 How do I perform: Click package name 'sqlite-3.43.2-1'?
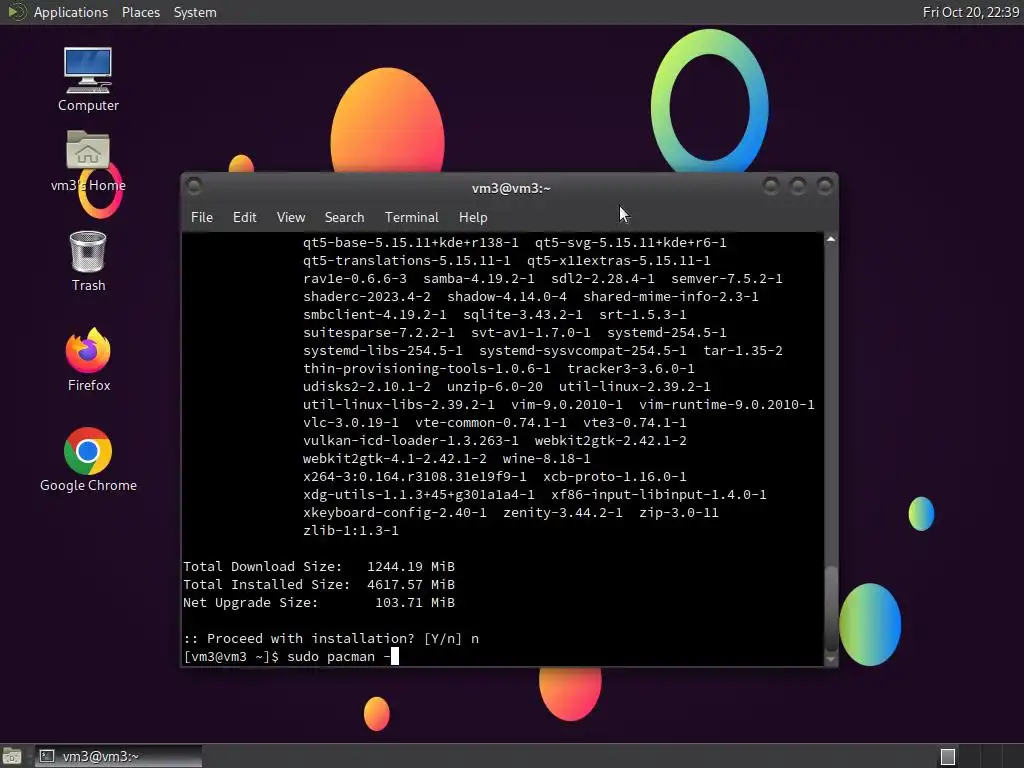pyautogui.click(x=522, y=314)
